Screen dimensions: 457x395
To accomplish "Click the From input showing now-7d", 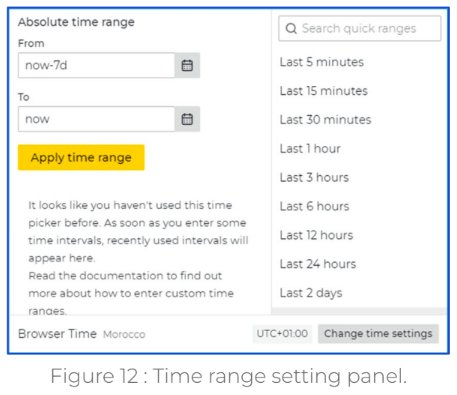I will tap(96, 65).
